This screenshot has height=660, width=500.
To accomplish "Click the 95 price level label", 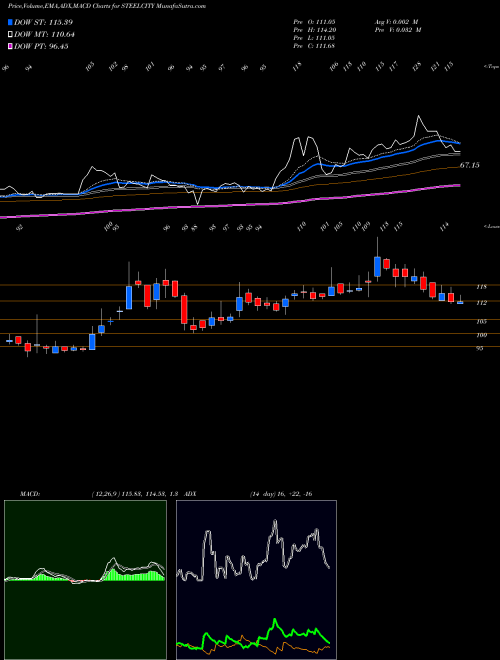I will (479, 349).
